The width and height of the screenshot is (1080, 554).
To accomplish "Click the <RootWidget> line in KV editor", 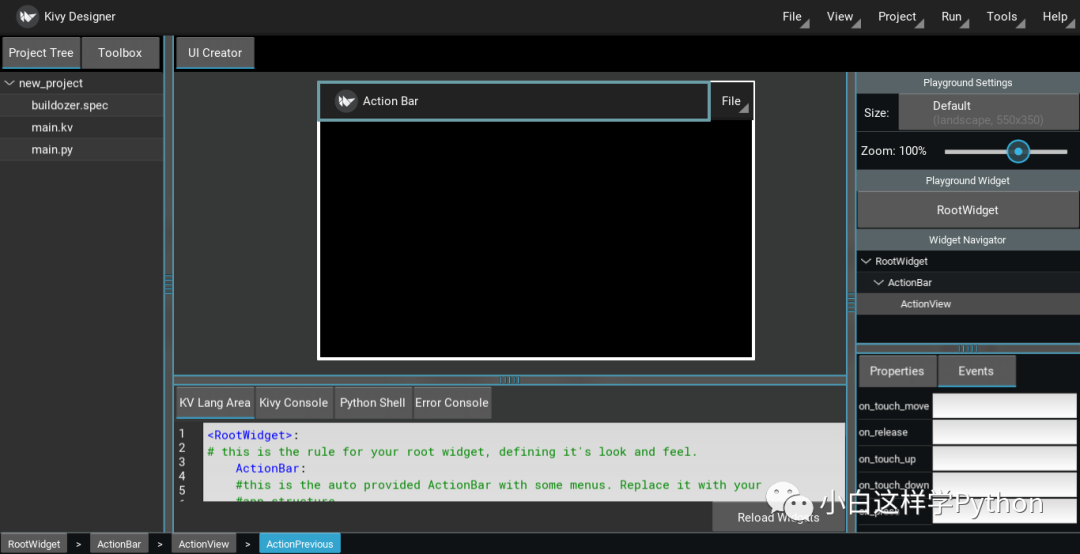I will [253, 435].
